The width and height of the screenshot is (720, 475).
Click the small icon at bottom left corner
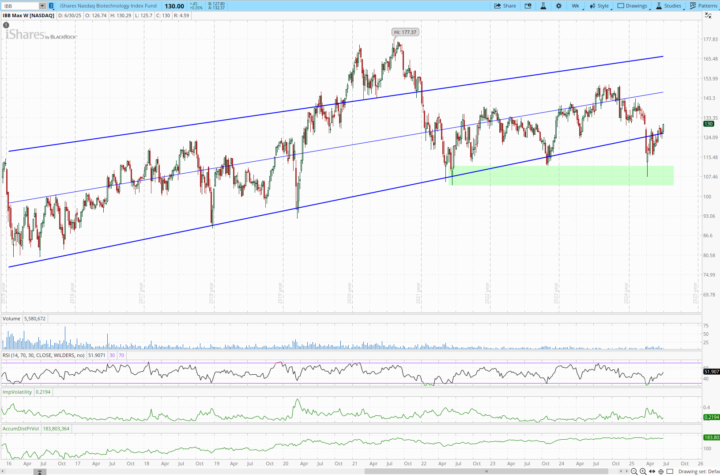pyautogui.click(x=40, y=472)
